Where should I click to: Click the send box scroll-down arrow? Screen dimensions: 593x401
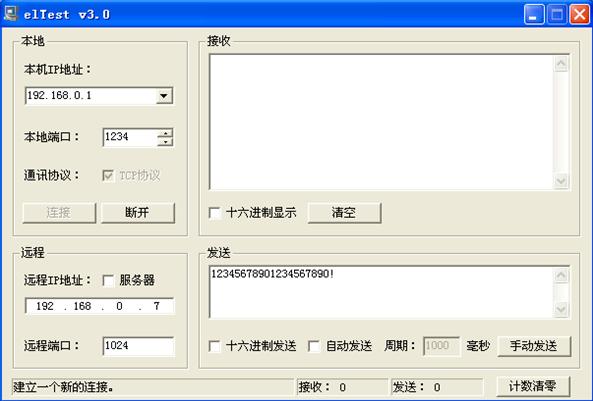coord(561,310)
